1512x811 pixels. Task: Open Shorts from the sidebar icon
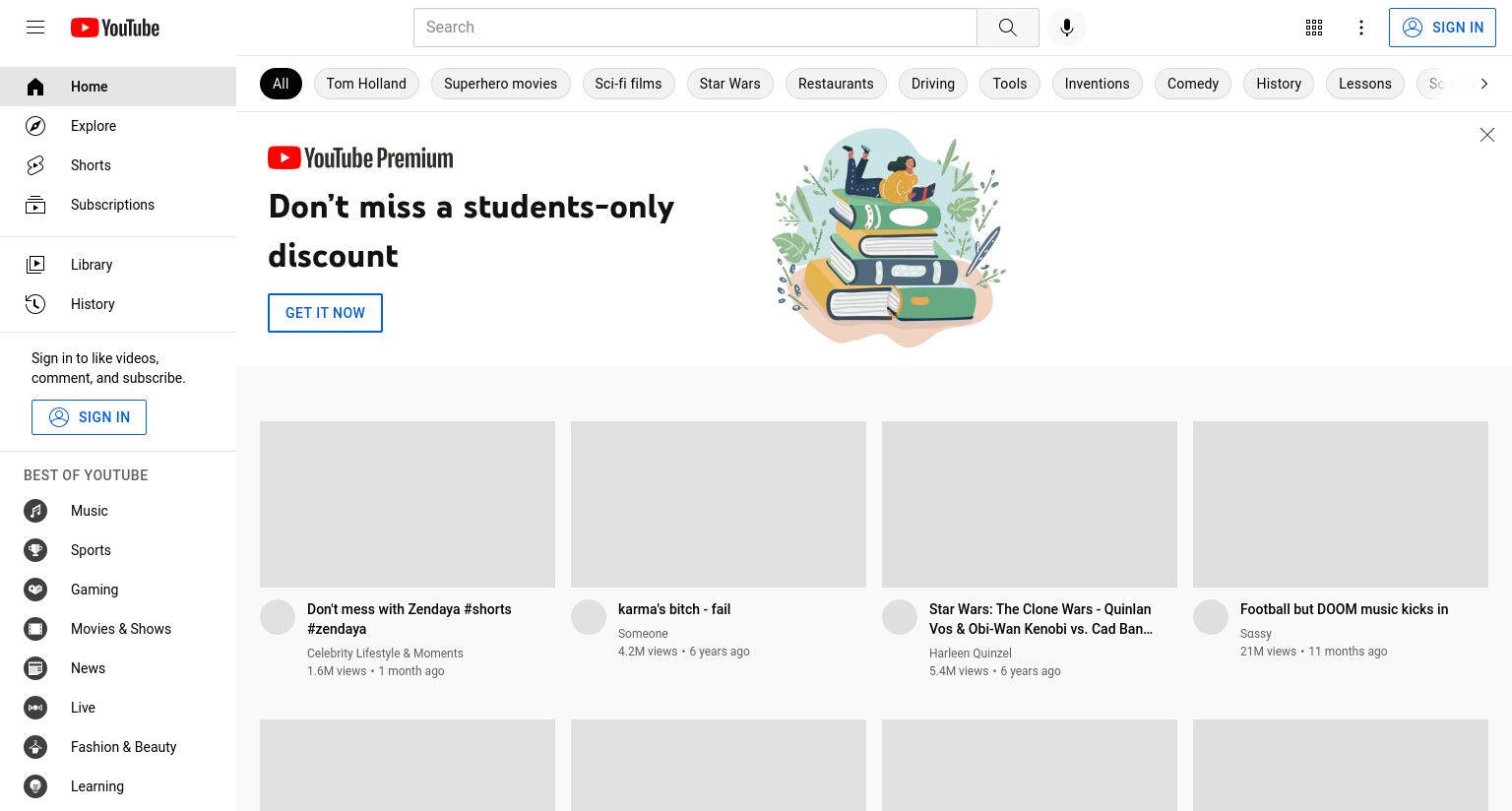click(35, 165)
